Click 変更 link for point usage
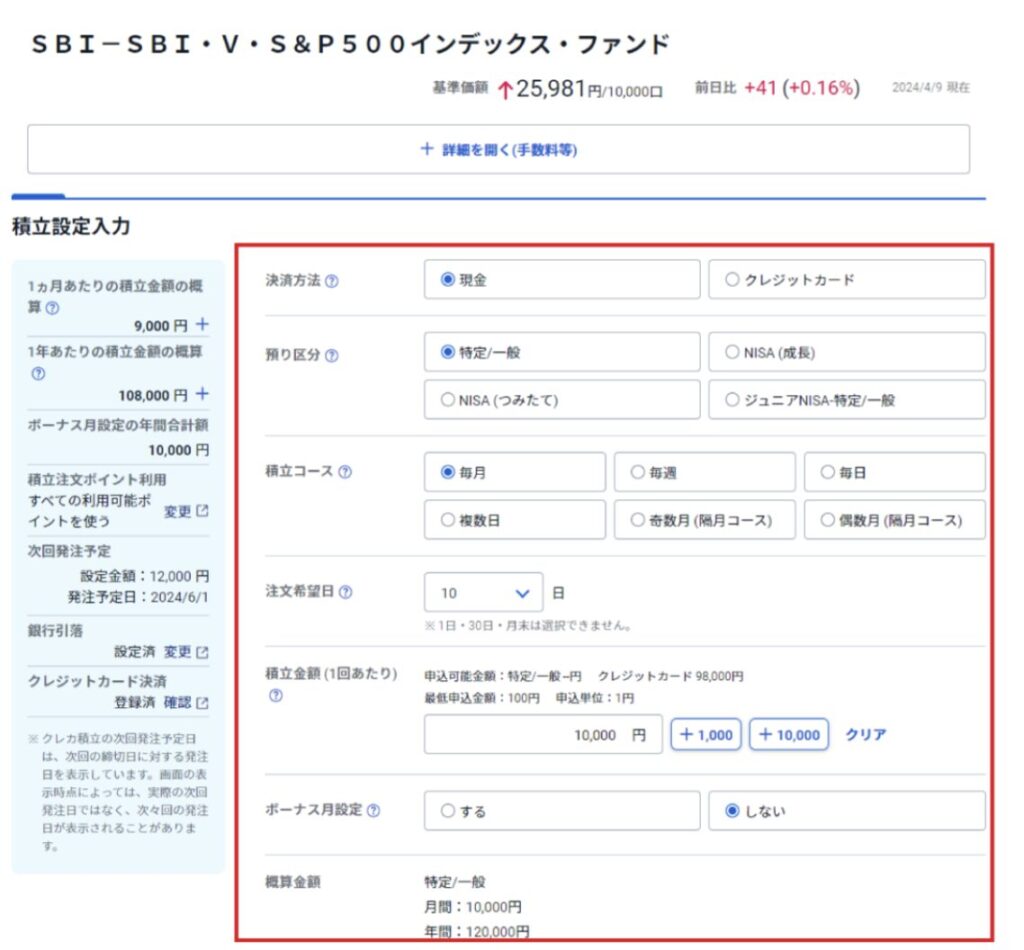 point(178,511)
